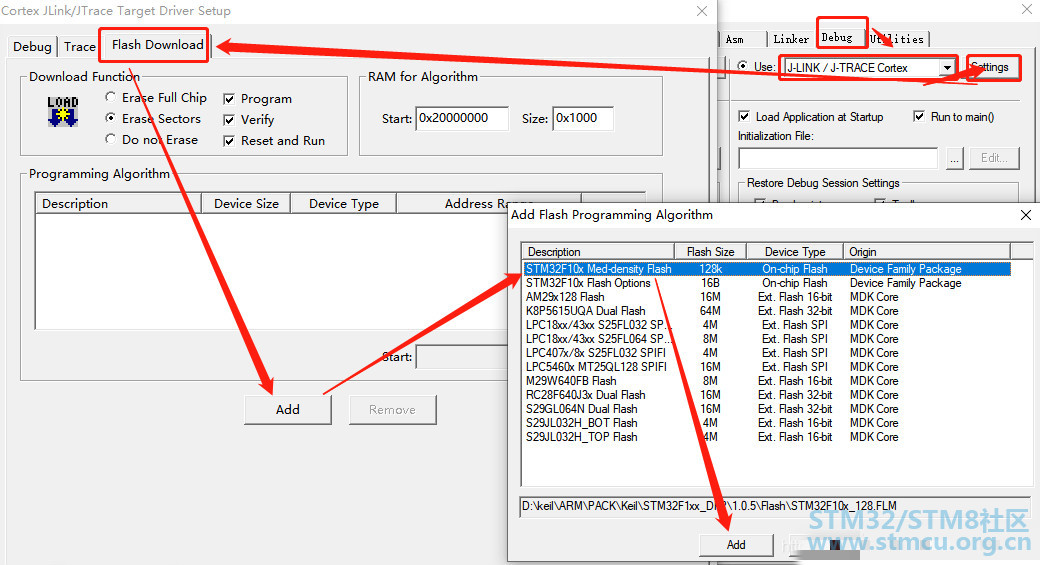The width and height of the screenshot is (1040, 565).
Task: Open the Linker tab in options window
Action: click(x=791, y=39)
